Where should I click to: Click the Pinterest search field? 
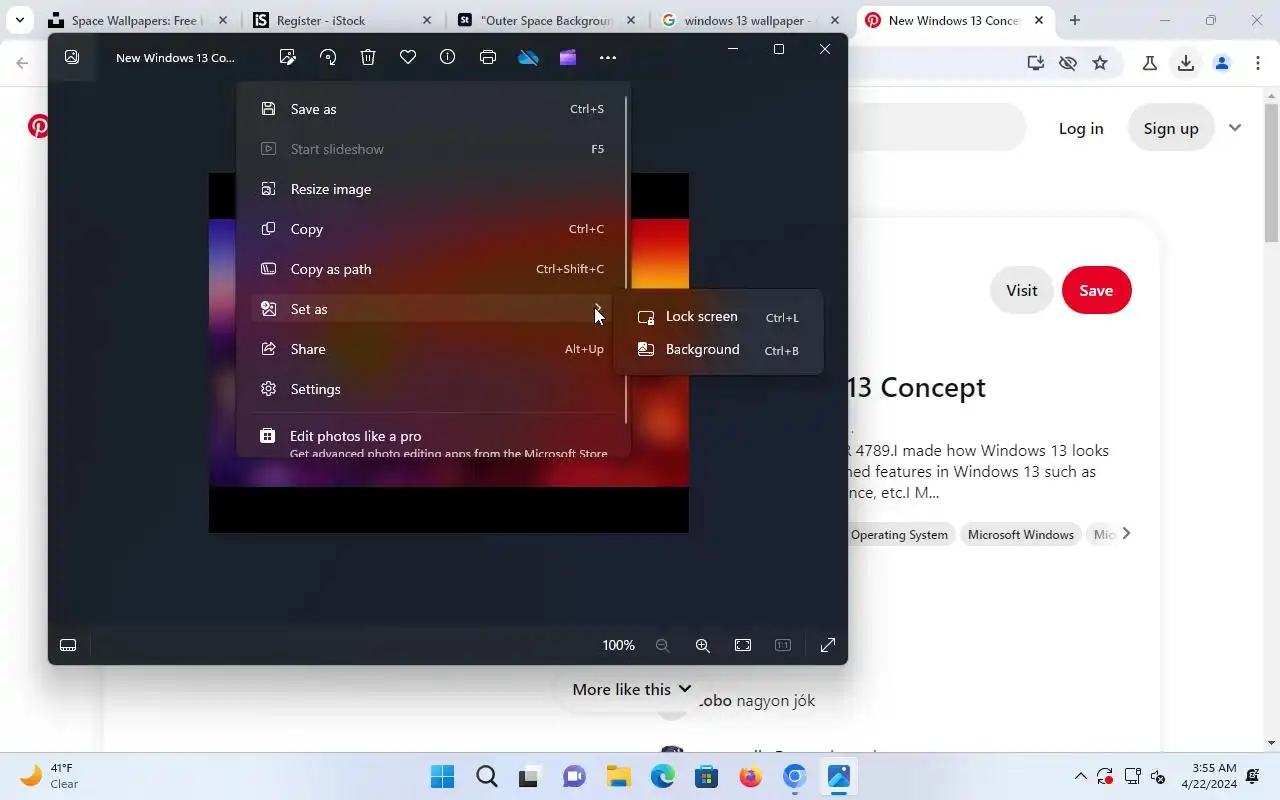point(936,128)
